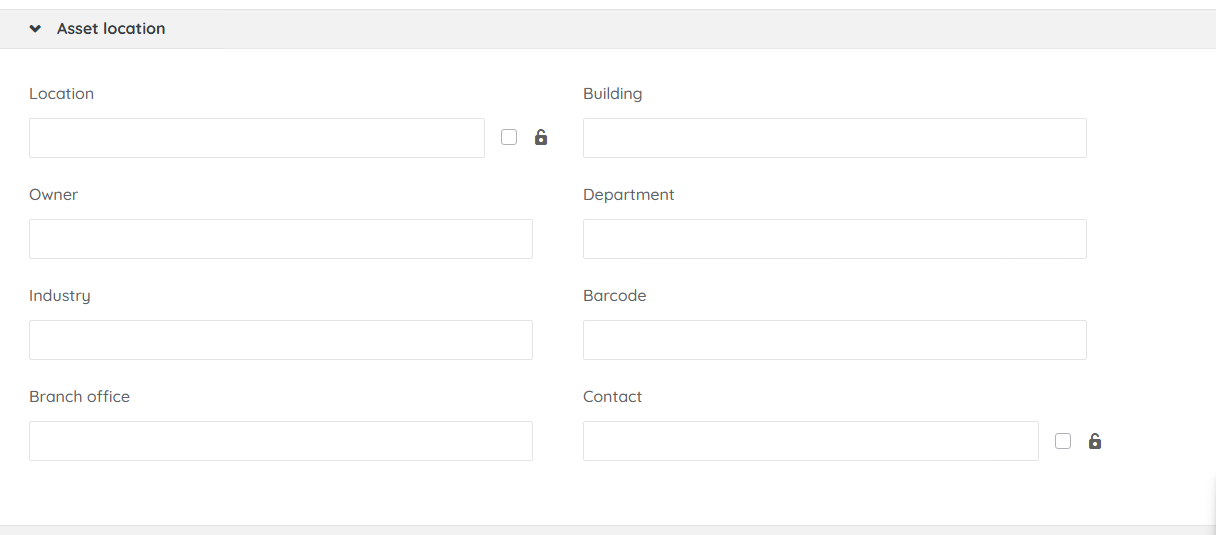This screenshot has height=535, width=1216.
Task: Click the Asset location header title
Action: pyautogui.click(x=111, y=29)
